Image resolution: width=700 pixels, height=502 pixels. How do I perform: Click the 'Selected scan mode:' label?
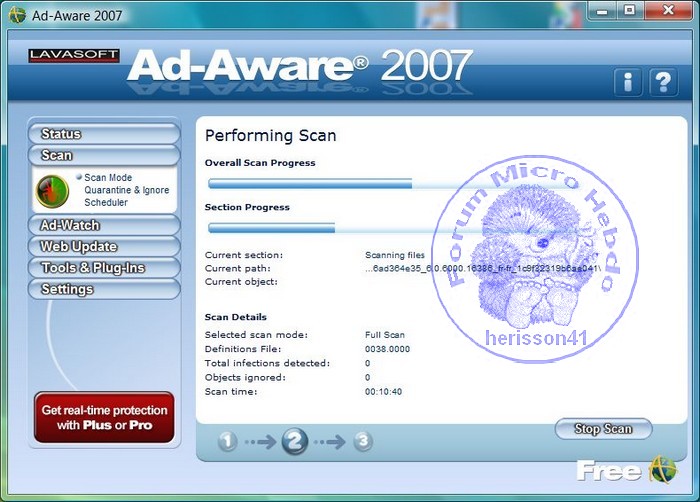point(256,335)
